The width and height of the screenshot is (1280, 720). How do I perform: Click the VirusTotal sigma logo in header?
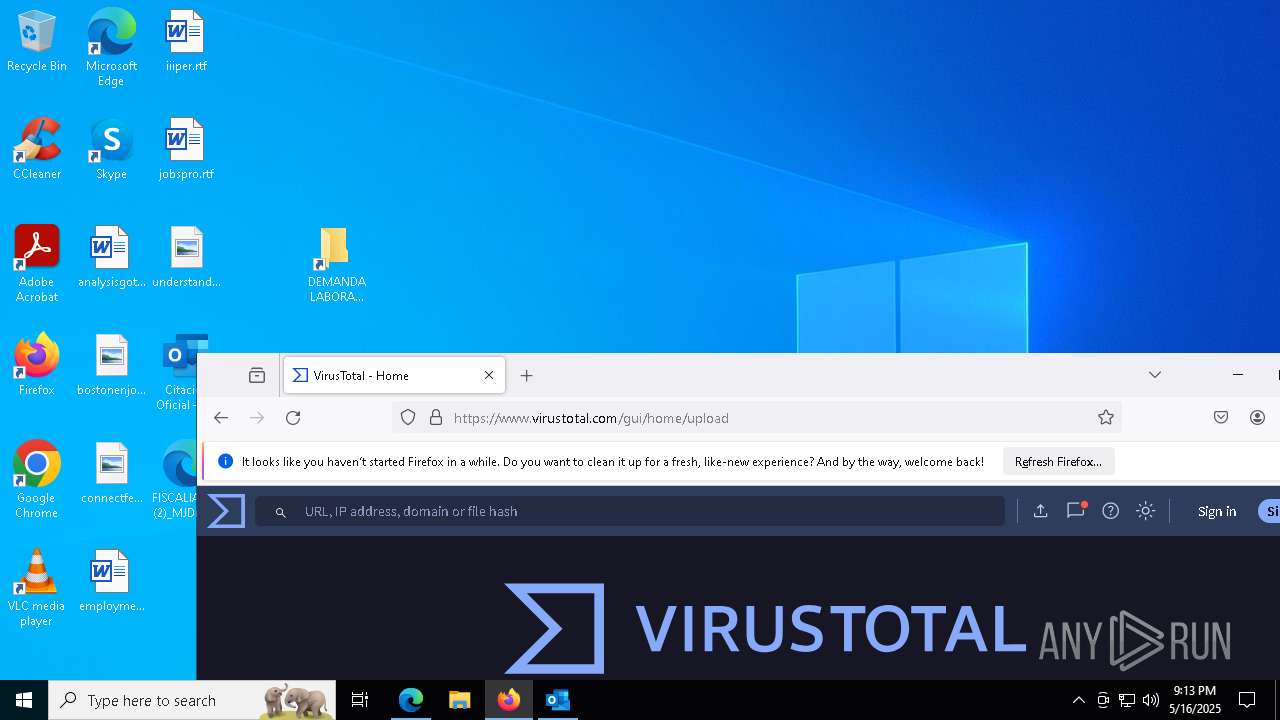click(x=226, y=511)
